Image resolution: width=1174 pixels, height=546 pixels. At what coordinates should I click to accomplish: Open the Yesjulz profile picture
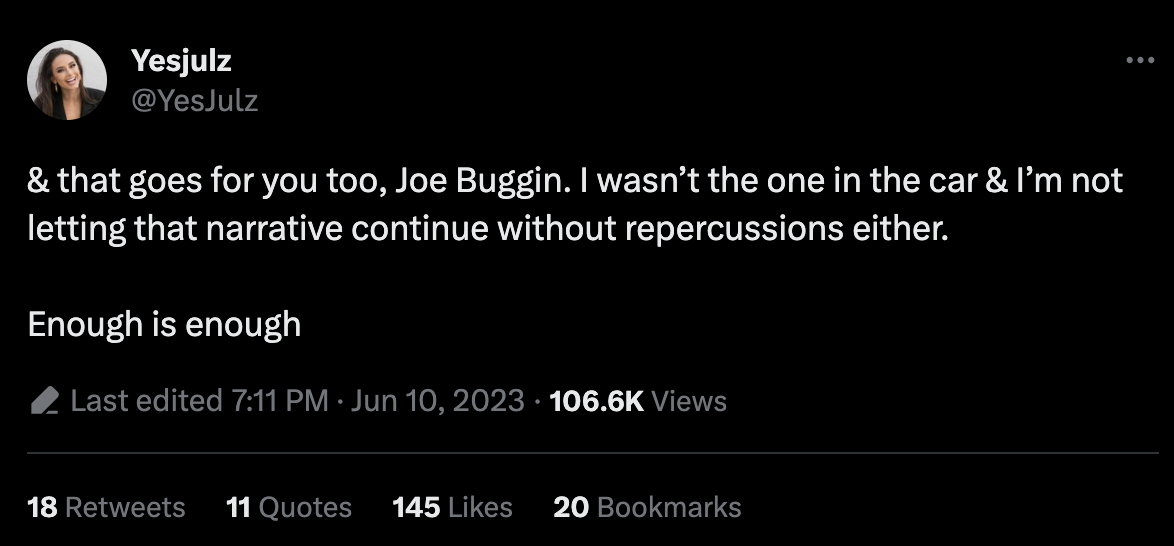(68, 80)
